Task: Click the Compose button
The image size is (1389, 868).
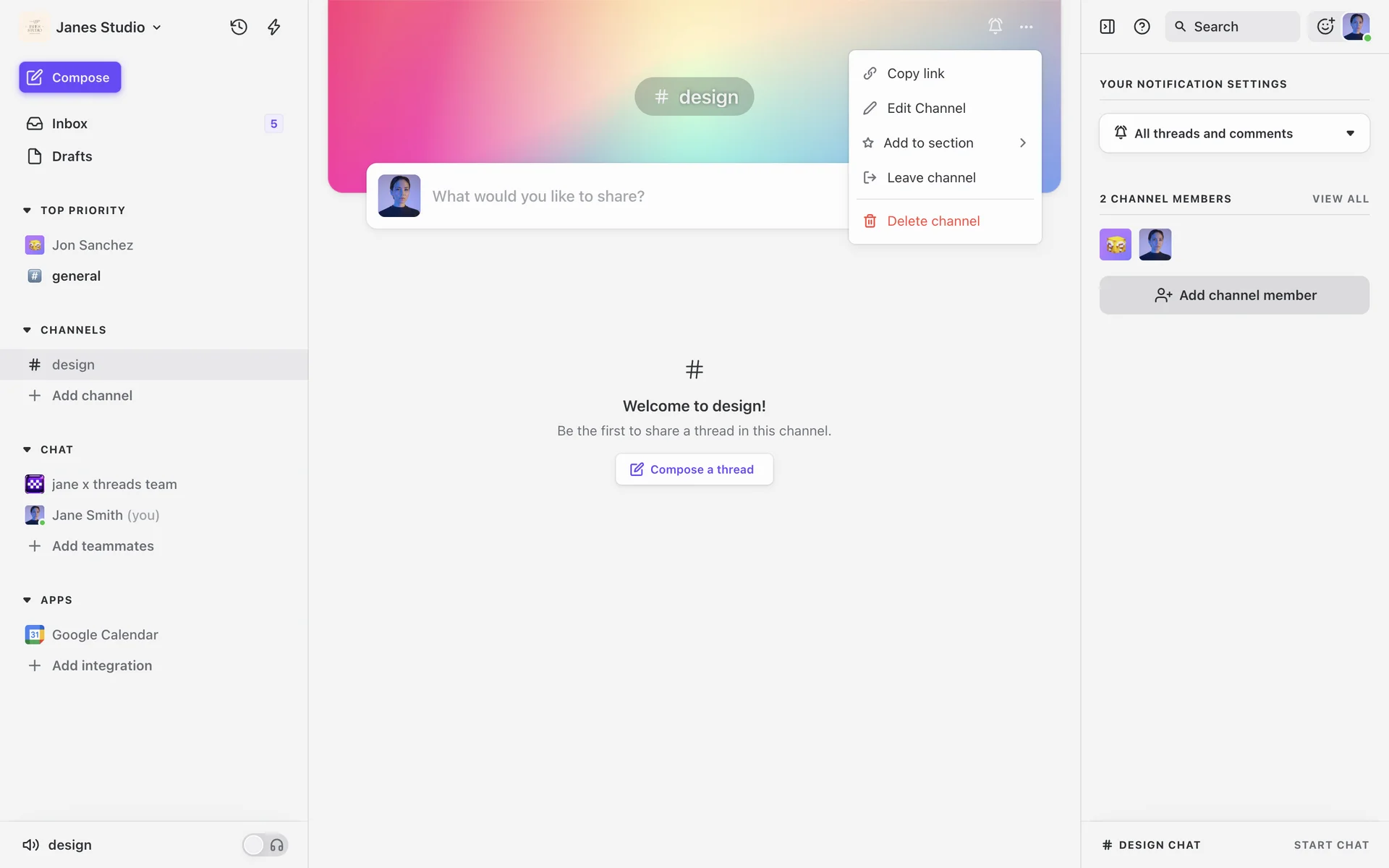Action: [70, 77]
